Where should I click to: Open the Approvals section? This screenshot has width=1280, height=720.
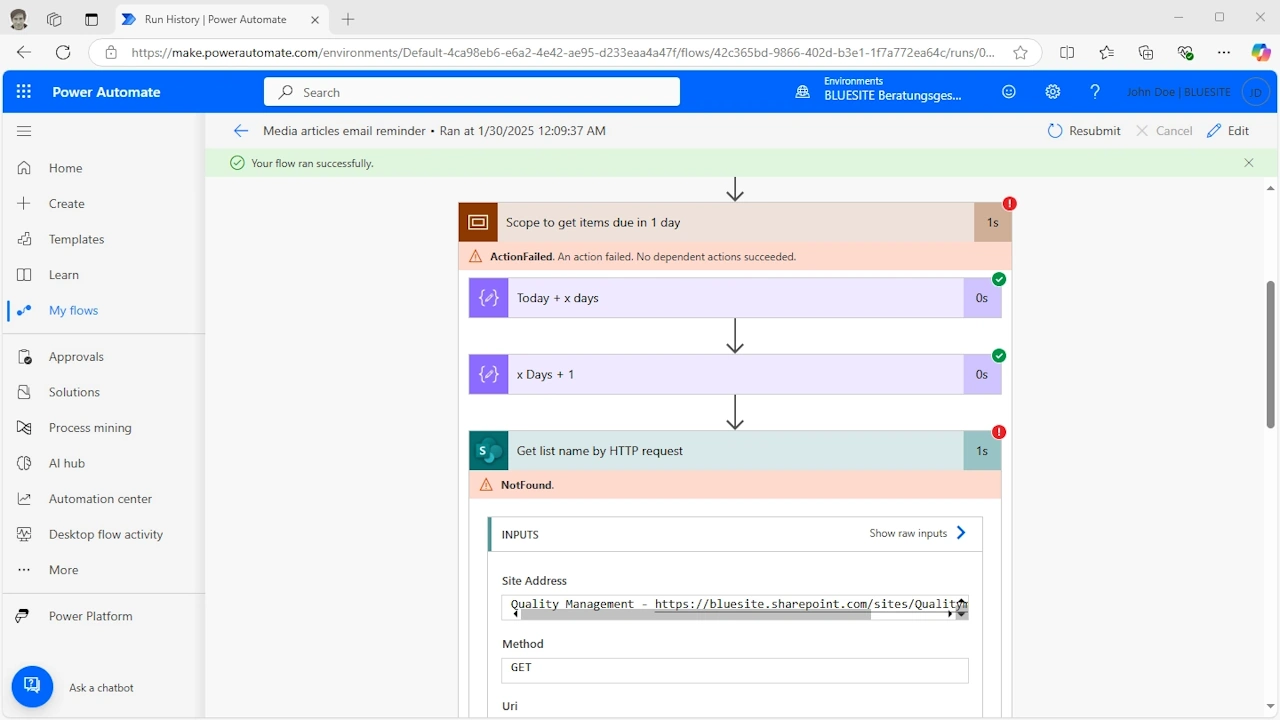[74, 356]
